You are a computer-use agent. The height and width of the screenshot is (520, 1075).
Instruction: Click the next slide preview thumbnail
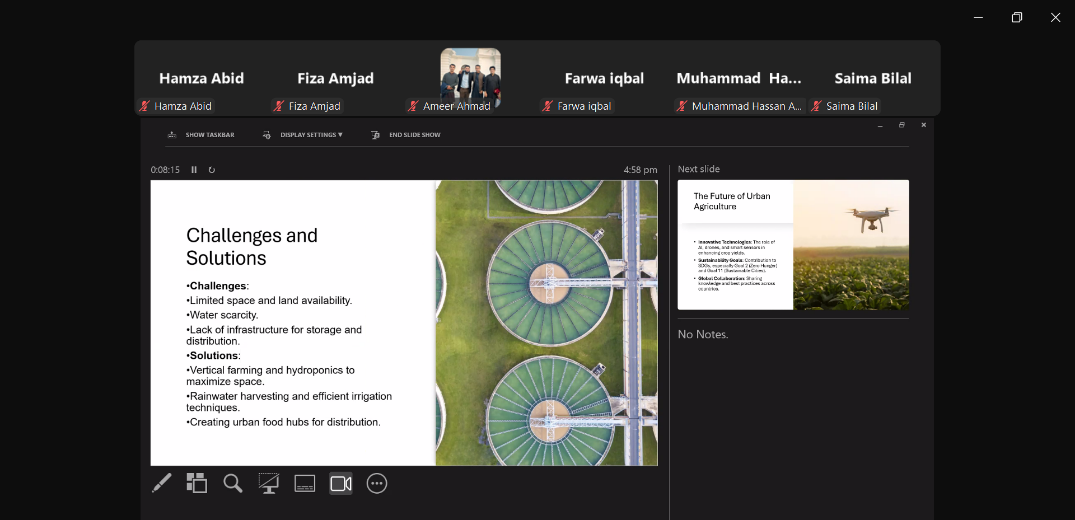pyautogui.click(x=793, y=245)
